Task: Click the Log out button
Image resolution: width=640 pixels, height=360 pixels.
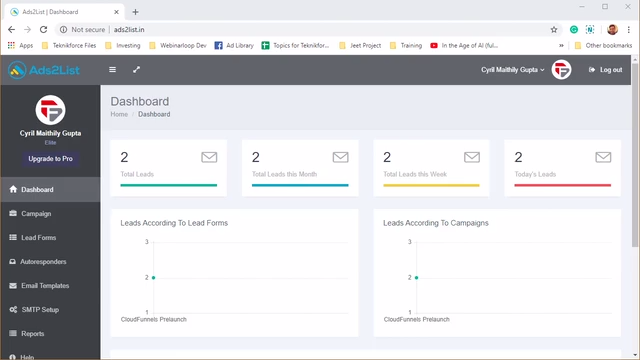Action: pos(605,70)
